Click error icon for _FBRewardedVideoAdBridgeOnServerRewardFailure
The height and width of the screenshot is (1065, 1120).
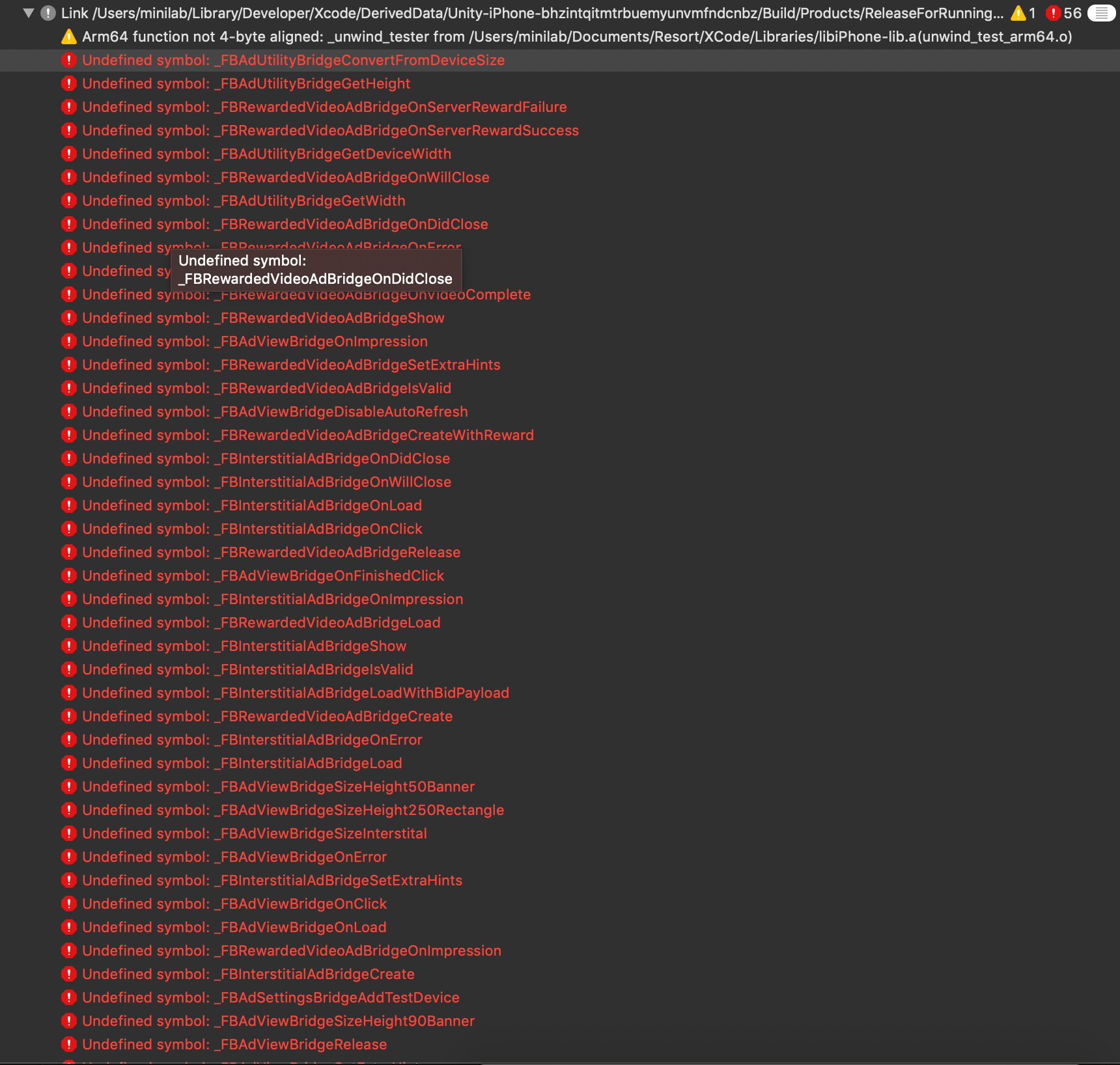(x=69, y=107)
